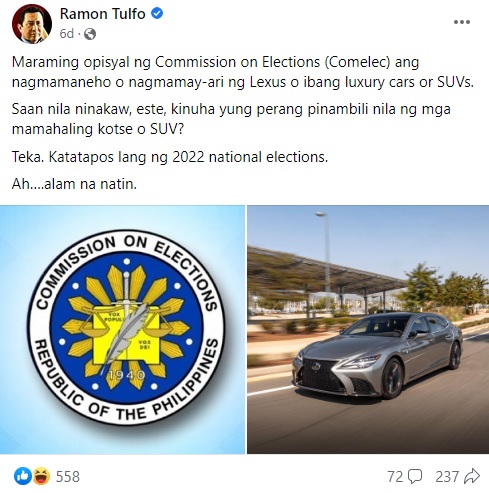Image resolution: width=489 pixels, height=493 pixels.
Task: View the 558 reactions count list
Action: [68, 477]
